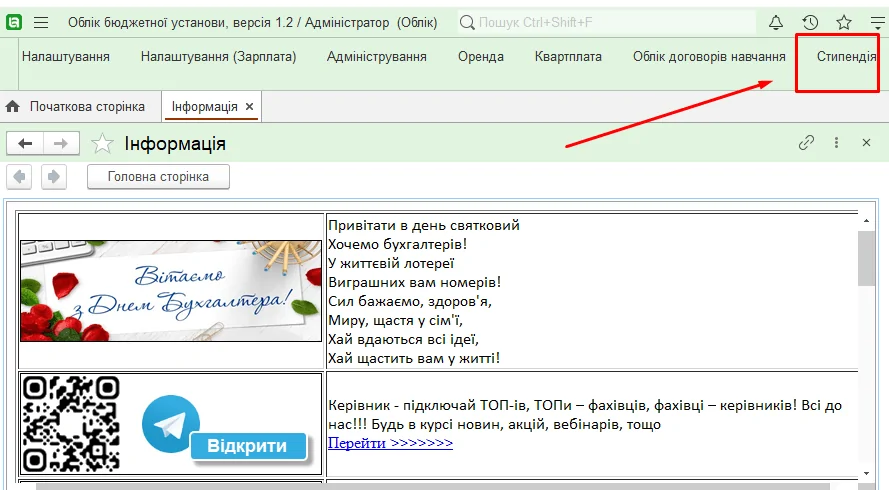Click the search field Пошук
The image size is (889, 490).
point(607,23)
